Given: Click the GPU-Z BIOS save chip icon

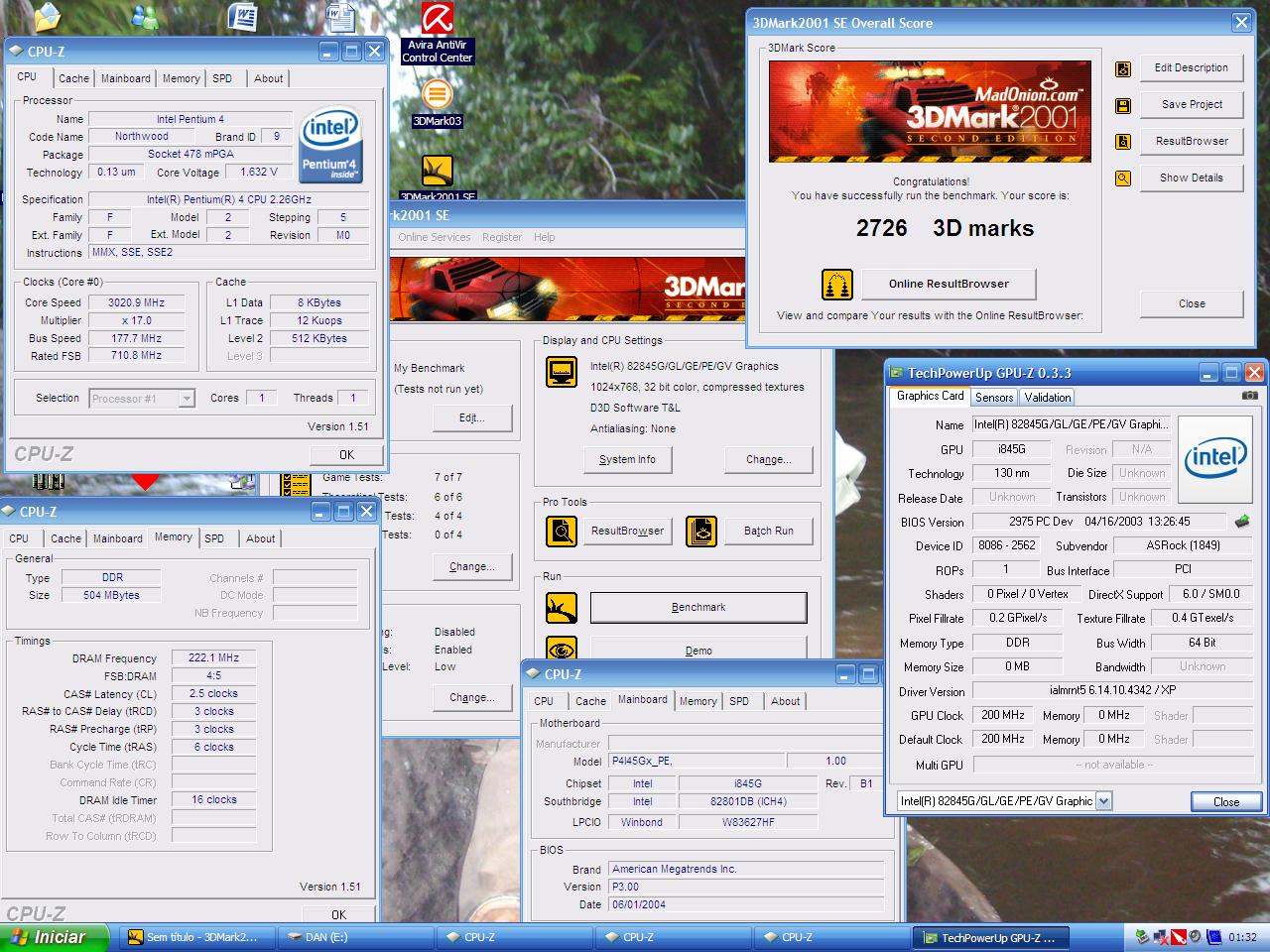Looking at the screenshot, I should pos(1242,521).
